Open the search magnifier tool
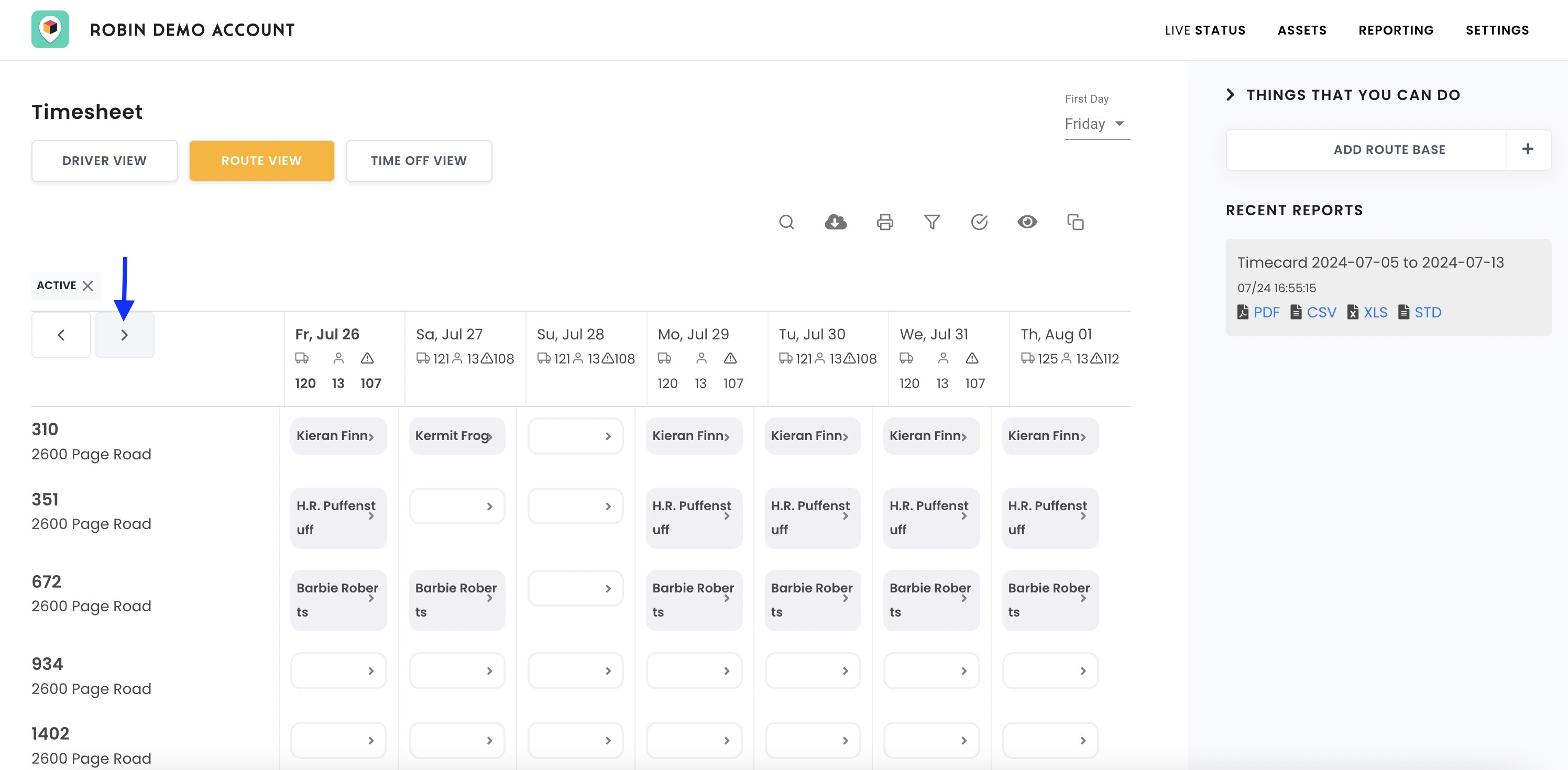 click(x=786, y=222)
